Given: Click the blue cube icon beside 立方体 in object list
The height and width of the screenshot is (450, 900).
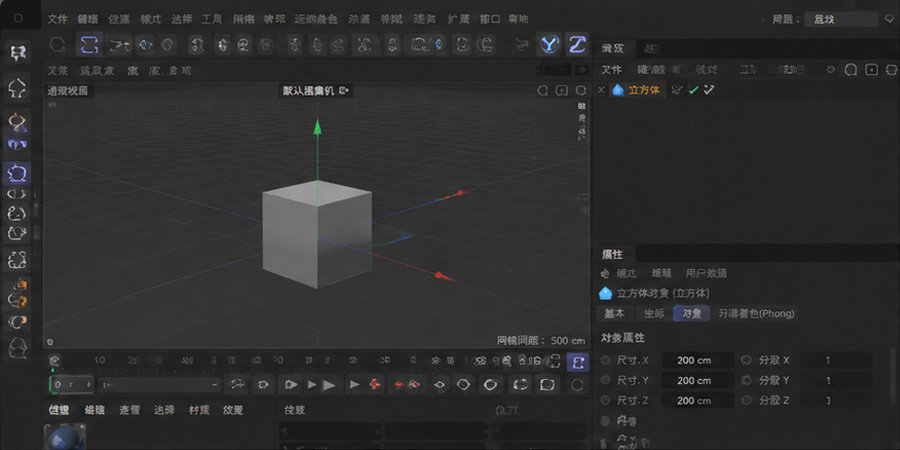Looking at the screenshot, I should 618,90.
